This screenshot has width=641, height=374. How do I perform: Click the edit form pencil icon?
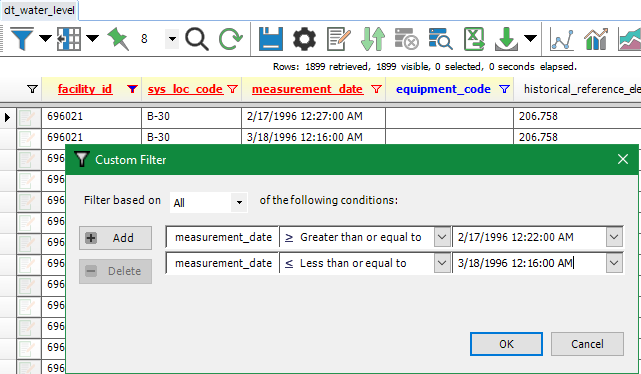tap(338, 39)
